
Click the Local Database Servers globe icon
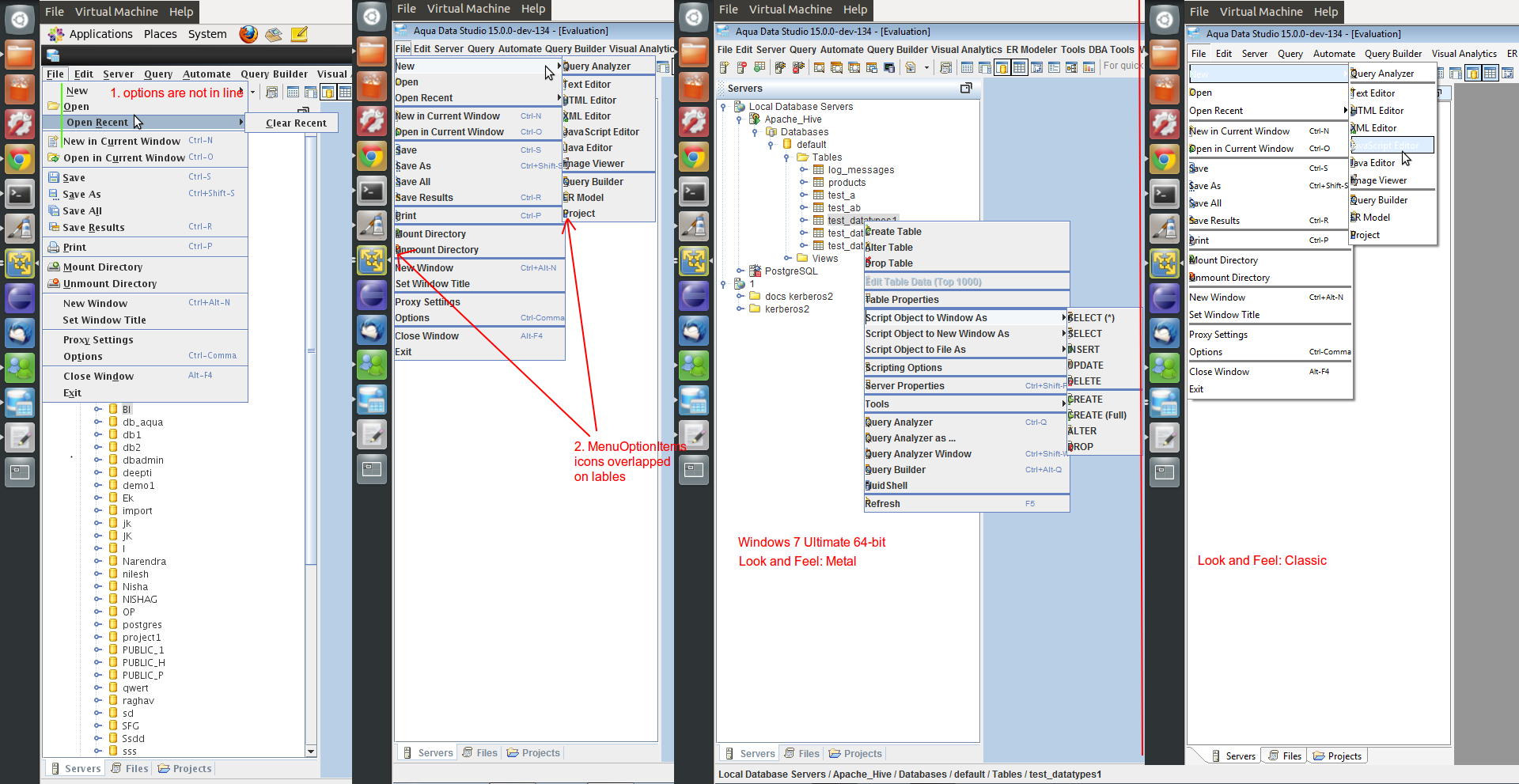coord(739,107)
